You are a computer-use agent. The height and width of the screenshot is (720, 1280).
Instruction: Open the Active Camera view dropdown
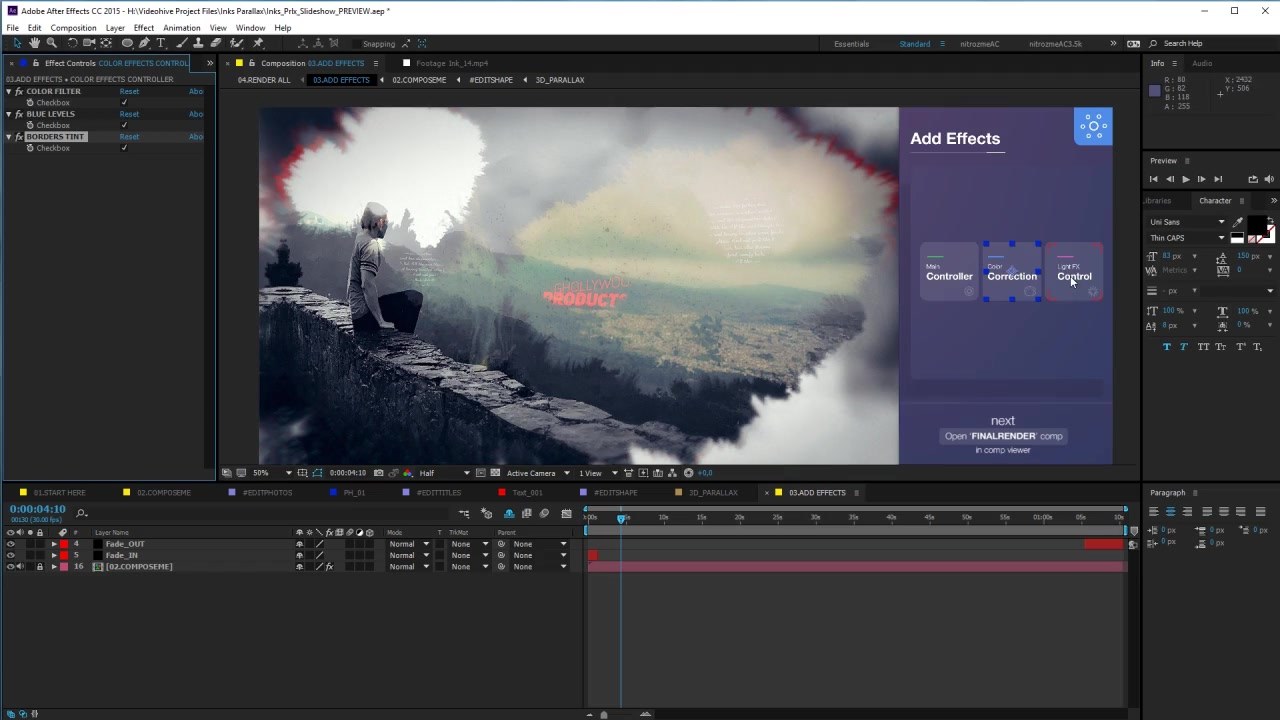(538, 473)
